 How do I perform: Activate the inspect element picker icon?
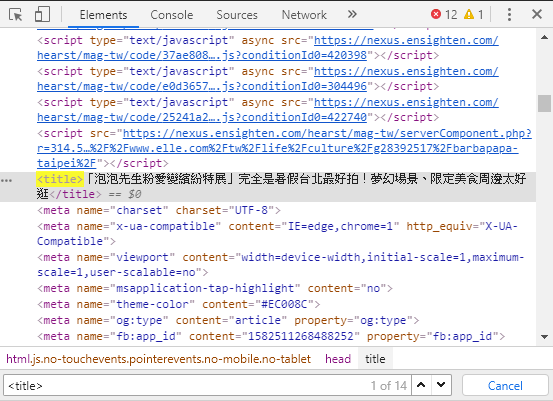click(x=16, y=15)
